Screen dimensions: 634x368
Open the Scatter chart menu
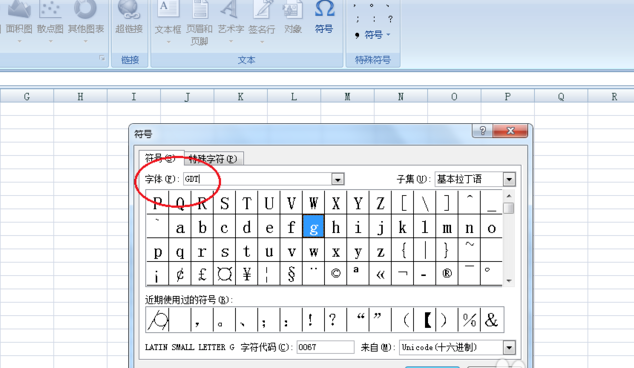point(50,22)
